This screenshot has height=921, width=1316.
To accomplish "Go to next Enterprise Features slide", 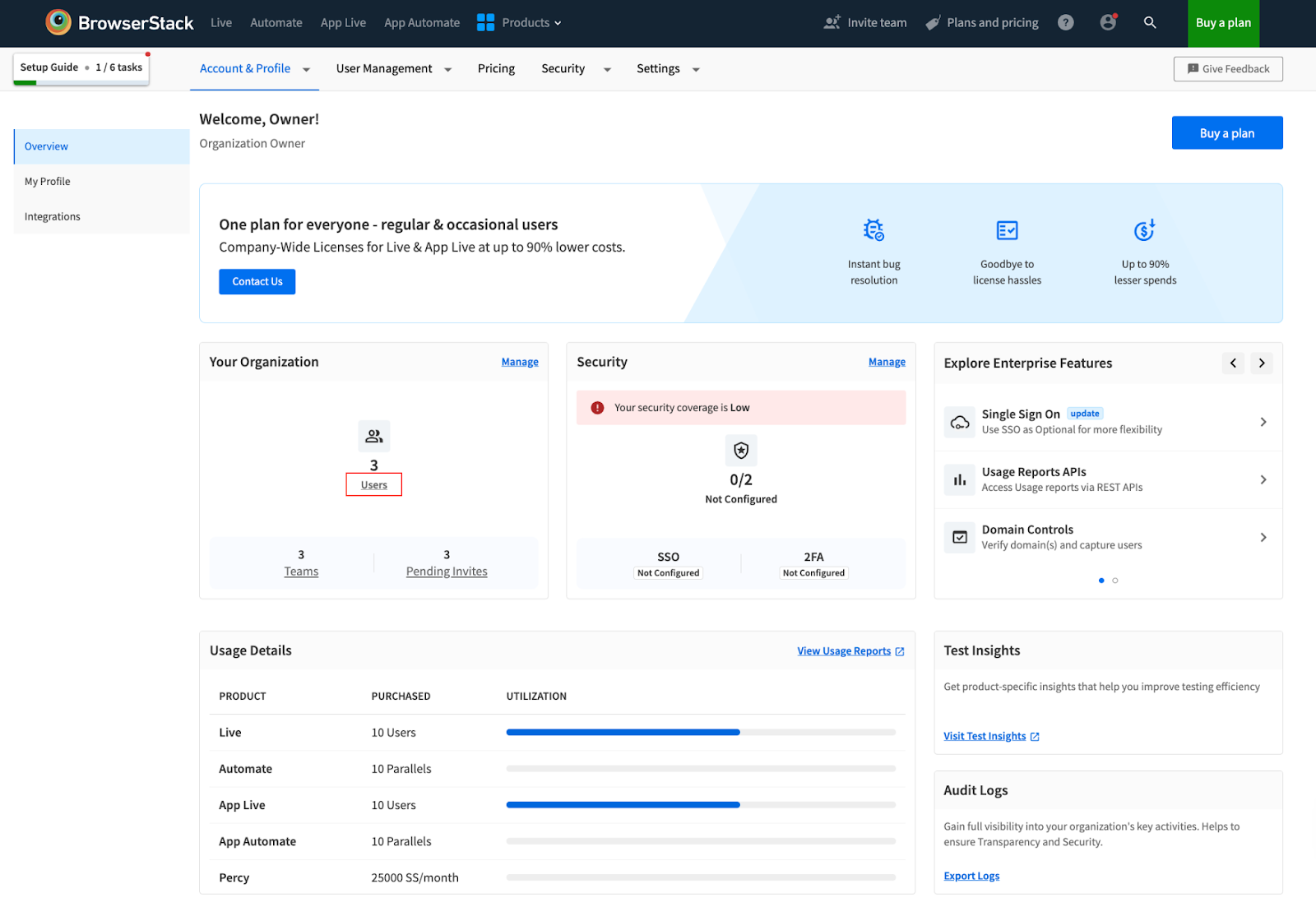I will (x=1262, y=363).
